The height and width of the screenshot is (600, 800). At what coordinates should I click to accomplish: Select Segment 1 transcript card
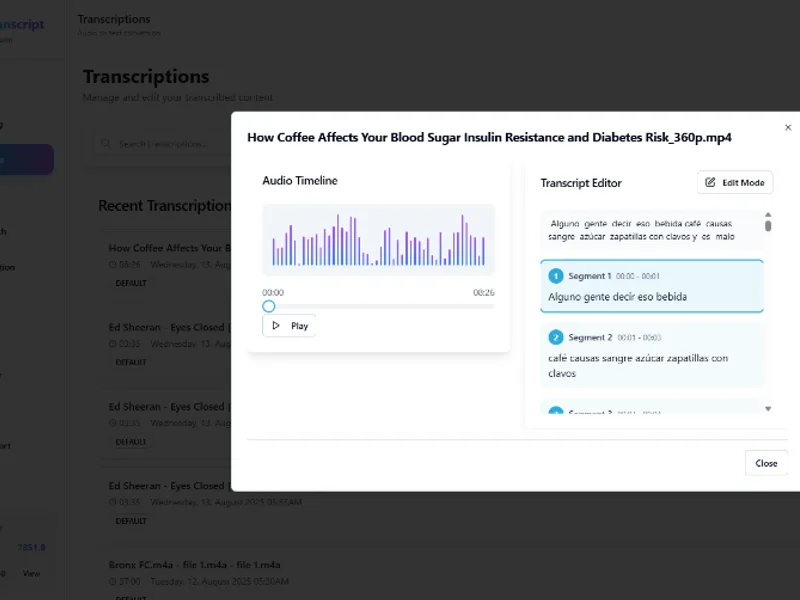(x=652, y=286)
